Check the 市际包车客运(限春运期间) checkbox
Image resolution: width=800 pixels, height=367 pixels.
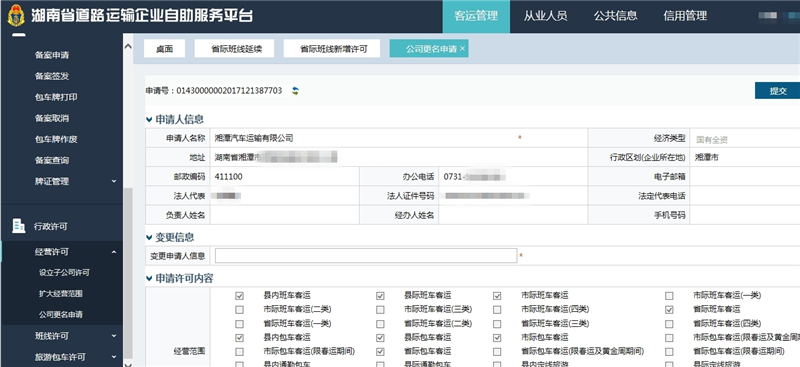coord(239,352)
